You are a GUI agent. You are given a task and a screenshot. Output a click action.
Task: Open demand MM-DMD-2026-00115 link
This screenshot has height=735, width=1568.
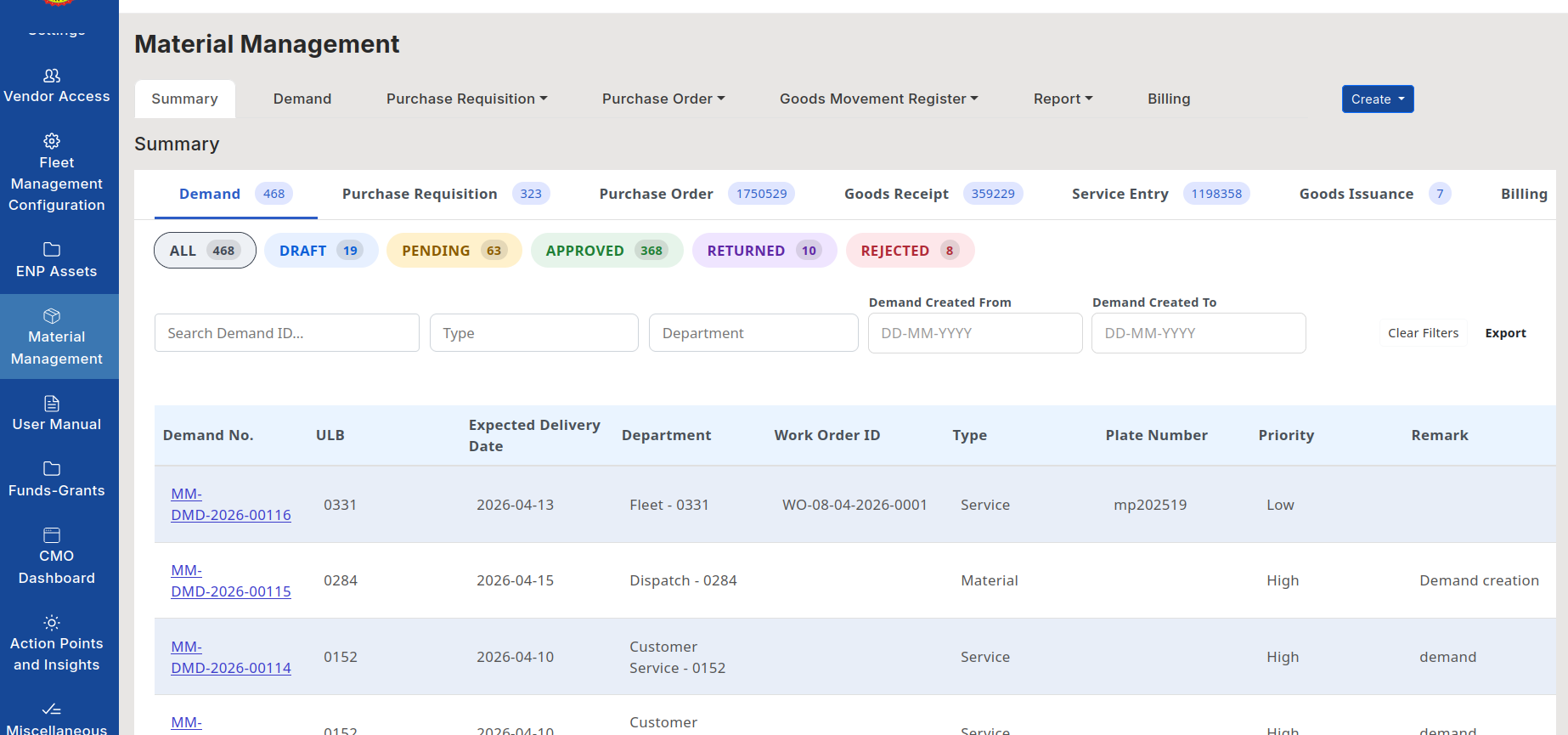click(231, 580)
